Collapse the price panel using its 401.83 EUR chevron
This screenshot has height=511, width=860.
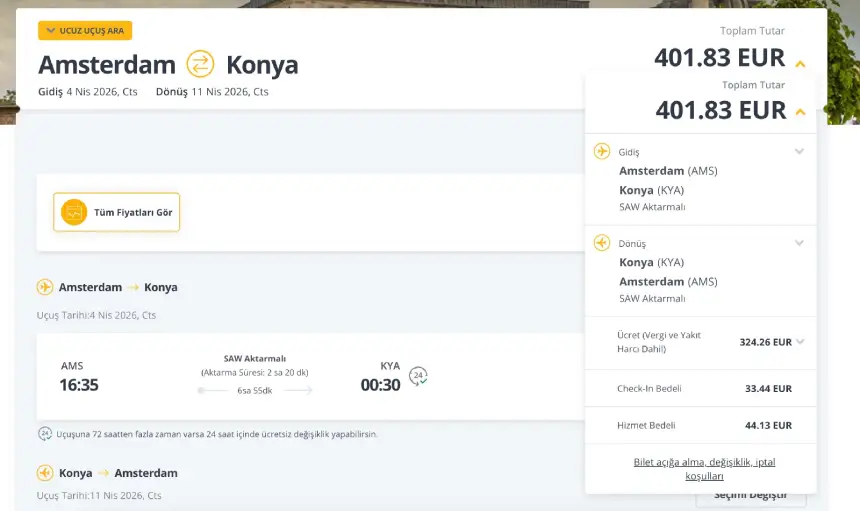(x=800, y=112)
